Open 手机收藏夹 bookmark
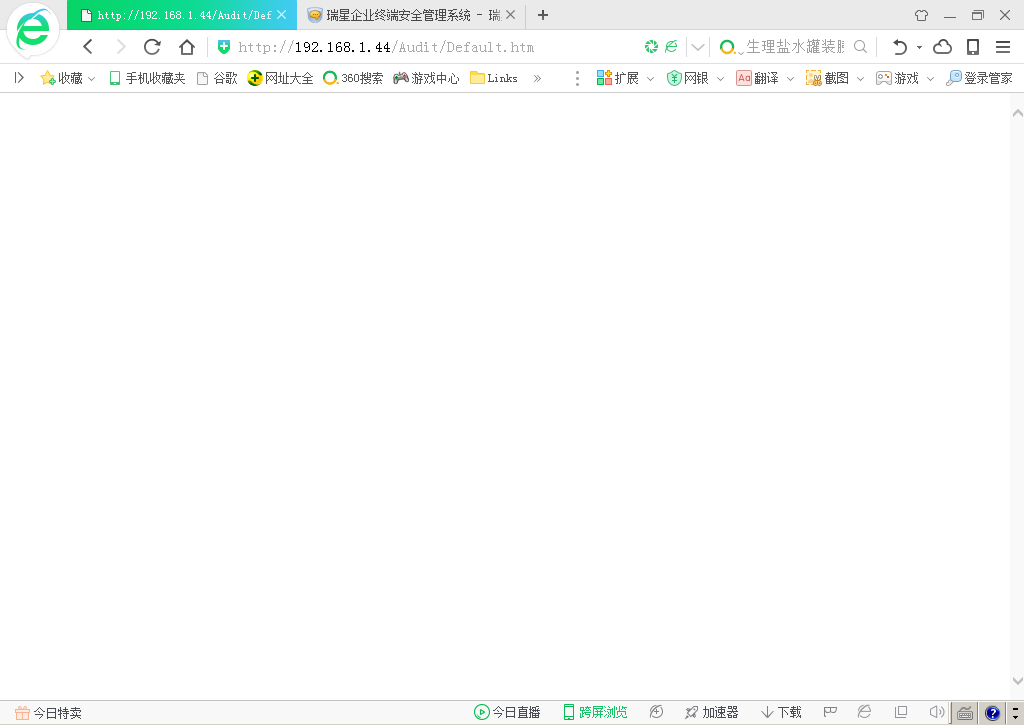 pyautogui.click(x=147, y=78)
